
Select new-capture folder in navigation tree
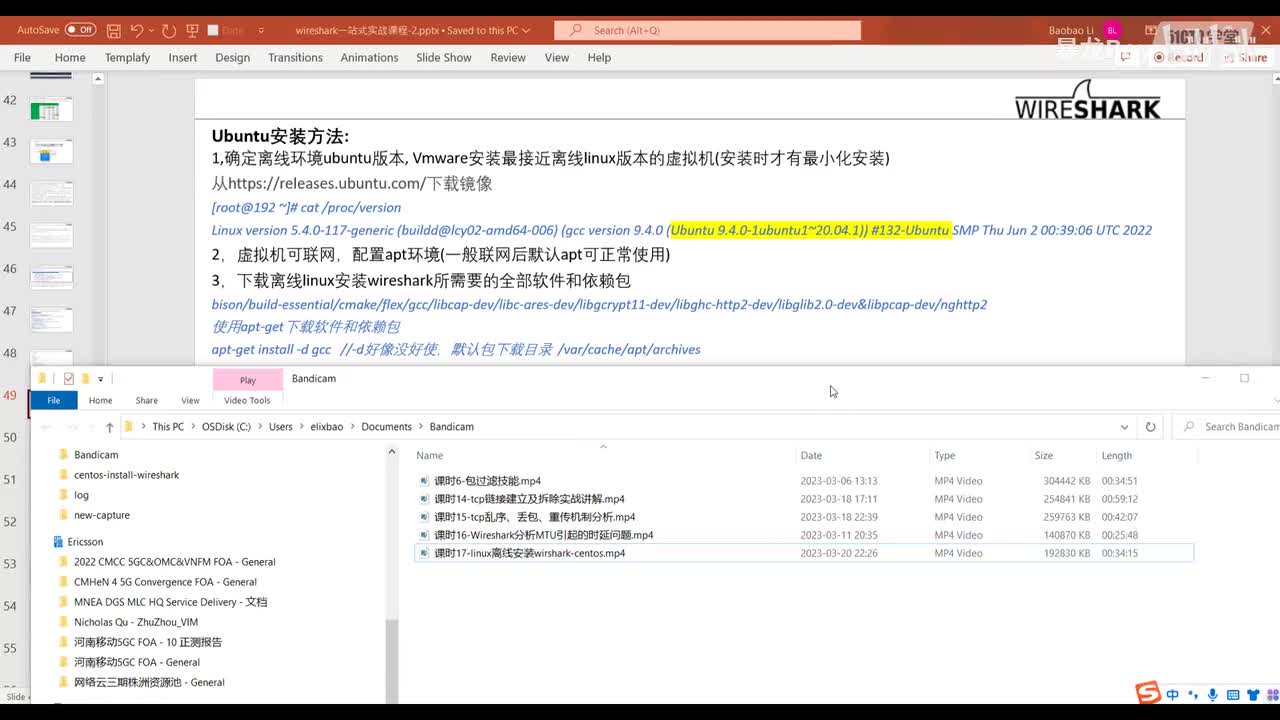pyautogui.click(x=102, y=515)
